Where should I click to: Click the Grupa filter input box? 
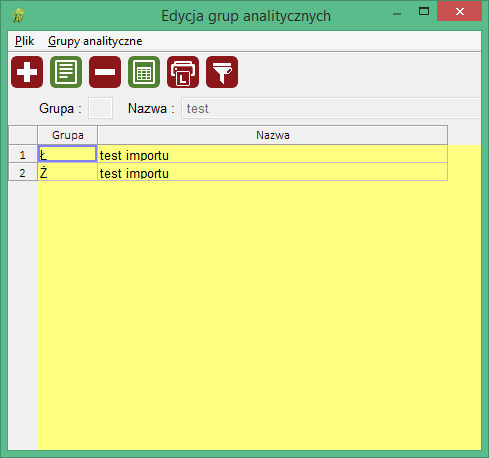pos(100,108)
